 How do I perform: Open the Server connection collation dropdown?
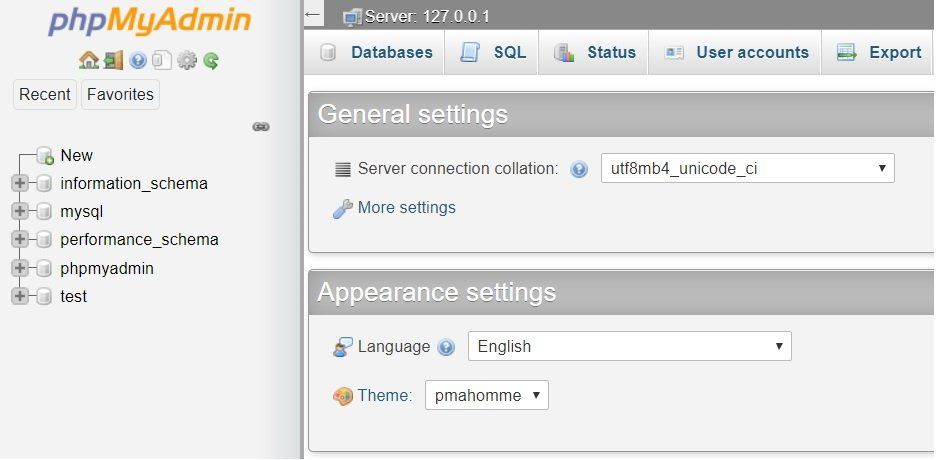748,169
